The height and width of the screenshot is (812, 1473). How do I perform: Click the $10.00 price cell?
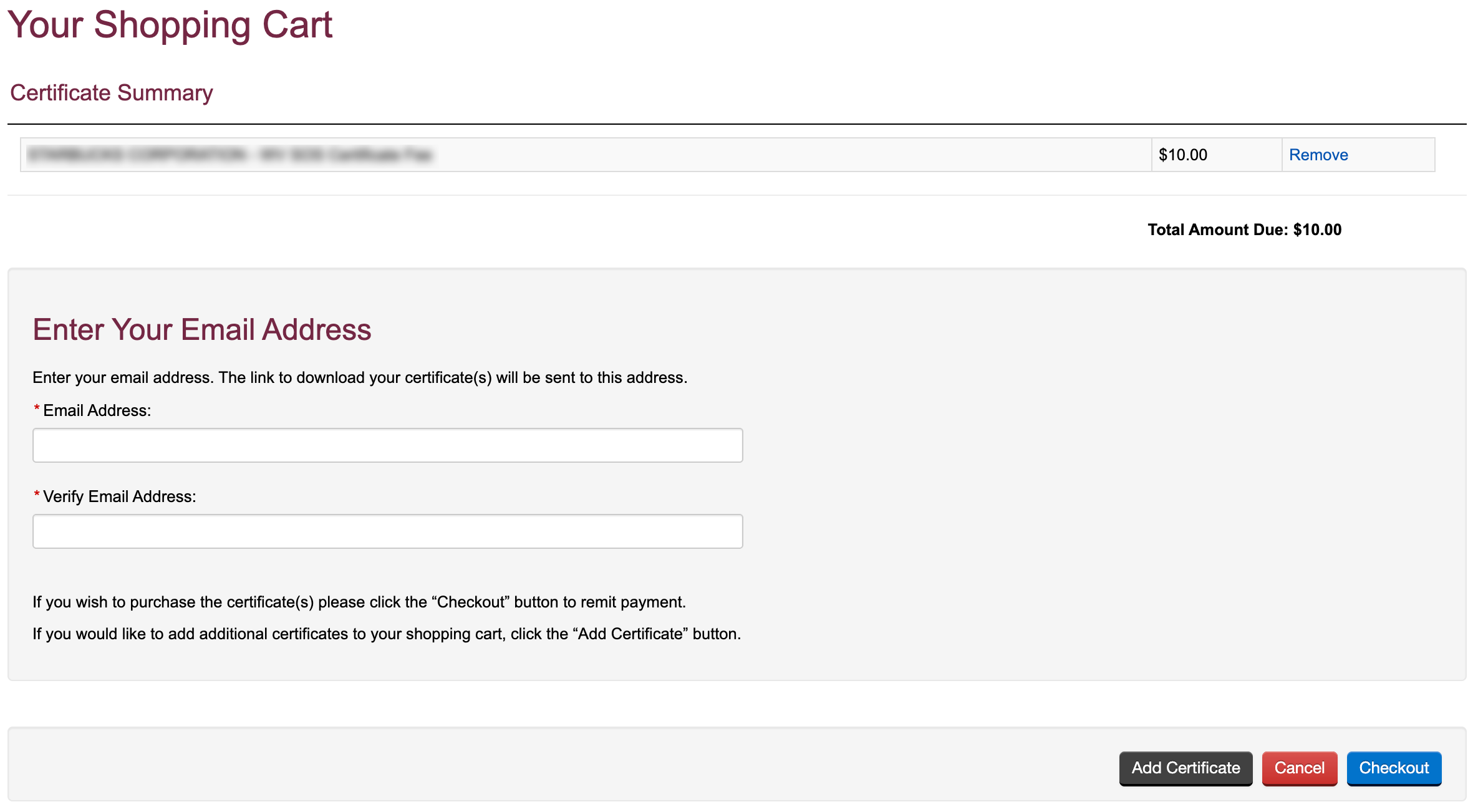1216,155
